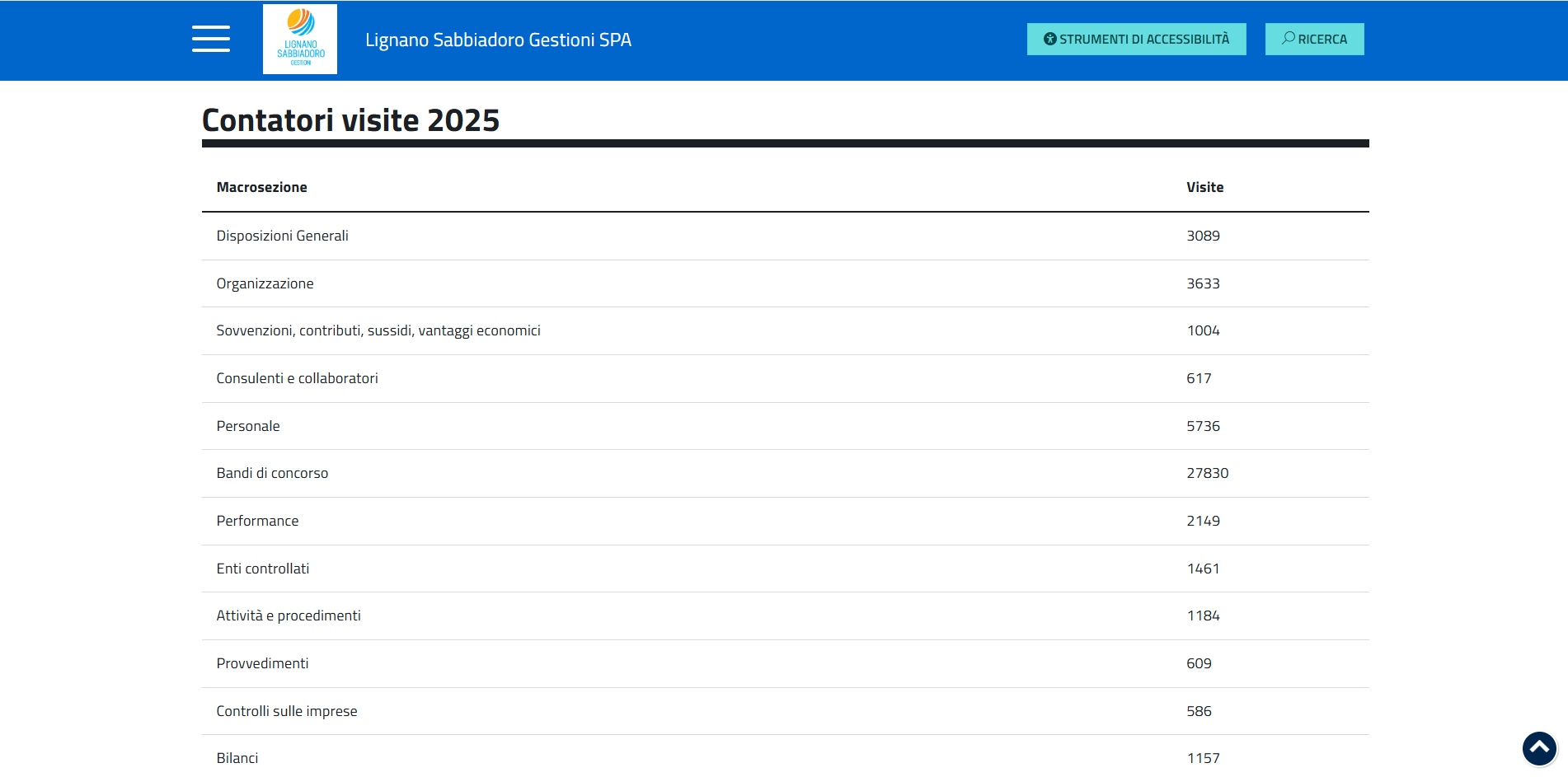Select the Disposizioni Generali row
The width and height of the screenshot is (1568, 777).
point(282,236)
